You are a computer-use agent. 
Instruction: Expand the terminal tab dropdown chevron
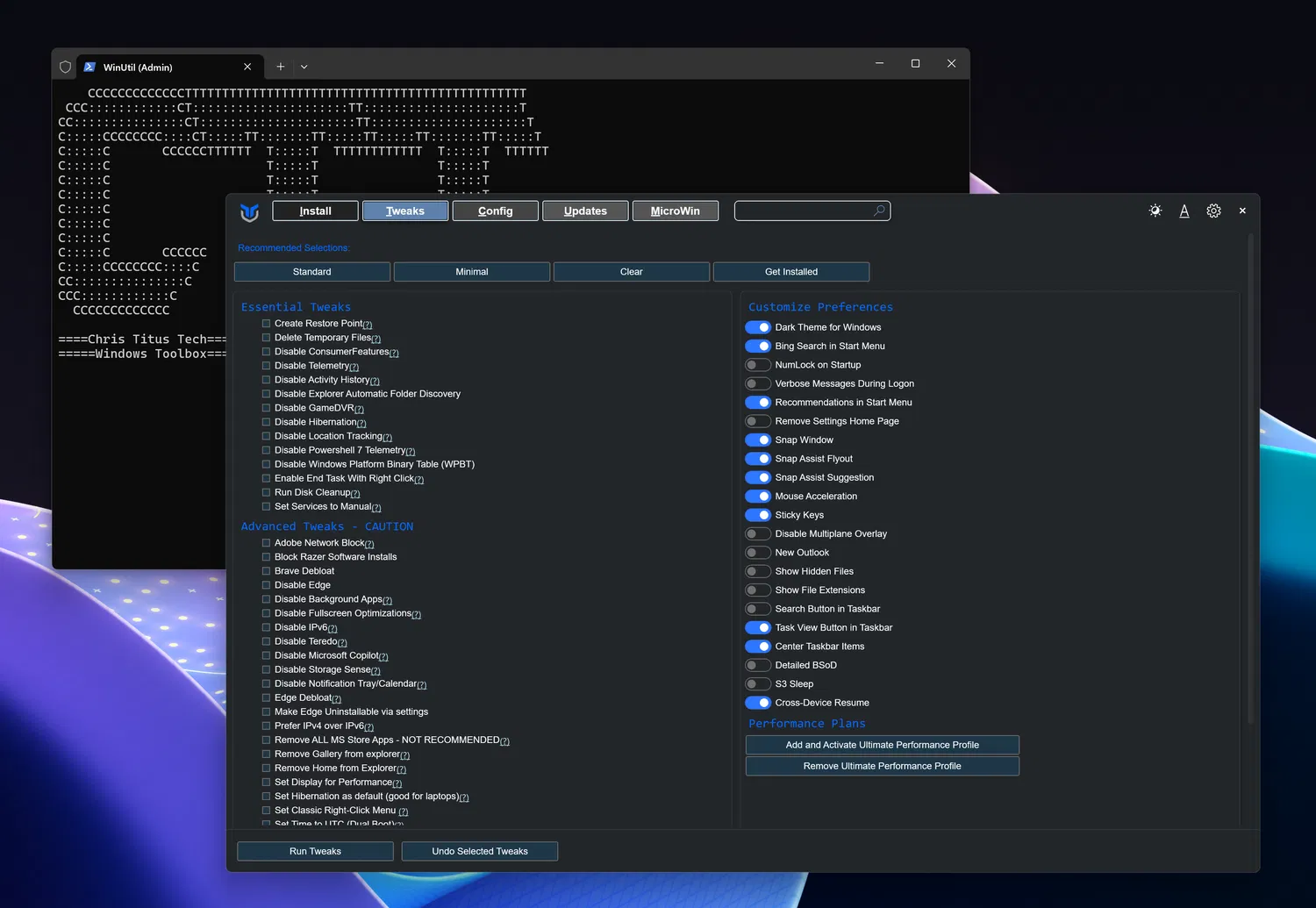304,67
